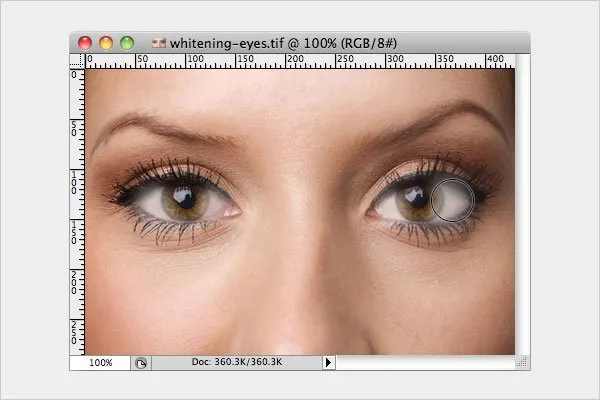Minimize the document with the yellow button
600x400 pixels.
pyautogui.click(x=106, y=43)
